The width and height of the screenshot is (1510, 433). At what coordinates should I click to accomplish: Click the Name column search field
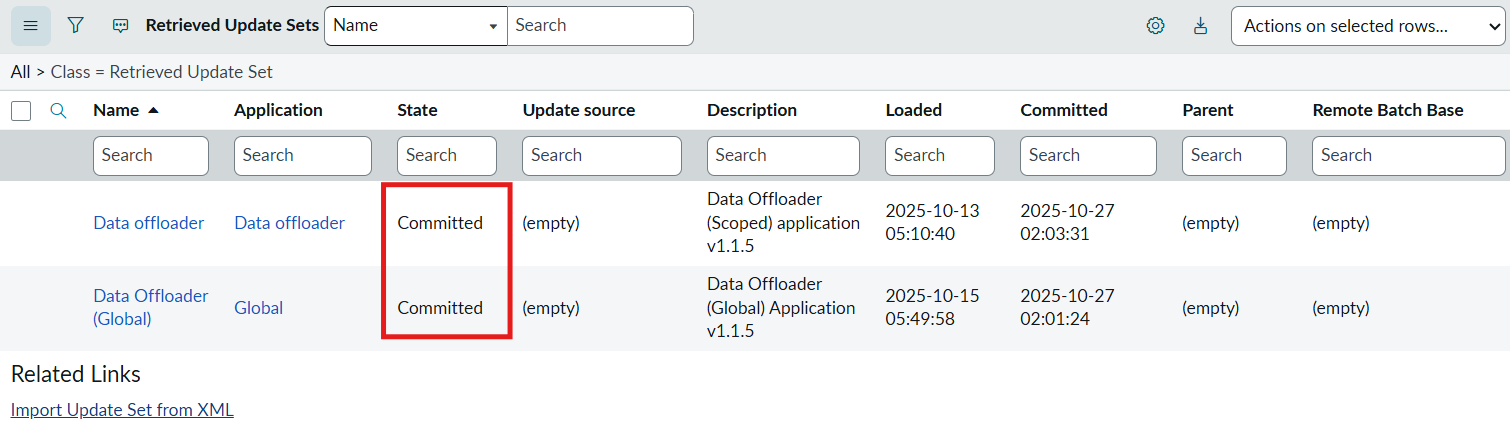pyautogui.click(x=151, y=156)
